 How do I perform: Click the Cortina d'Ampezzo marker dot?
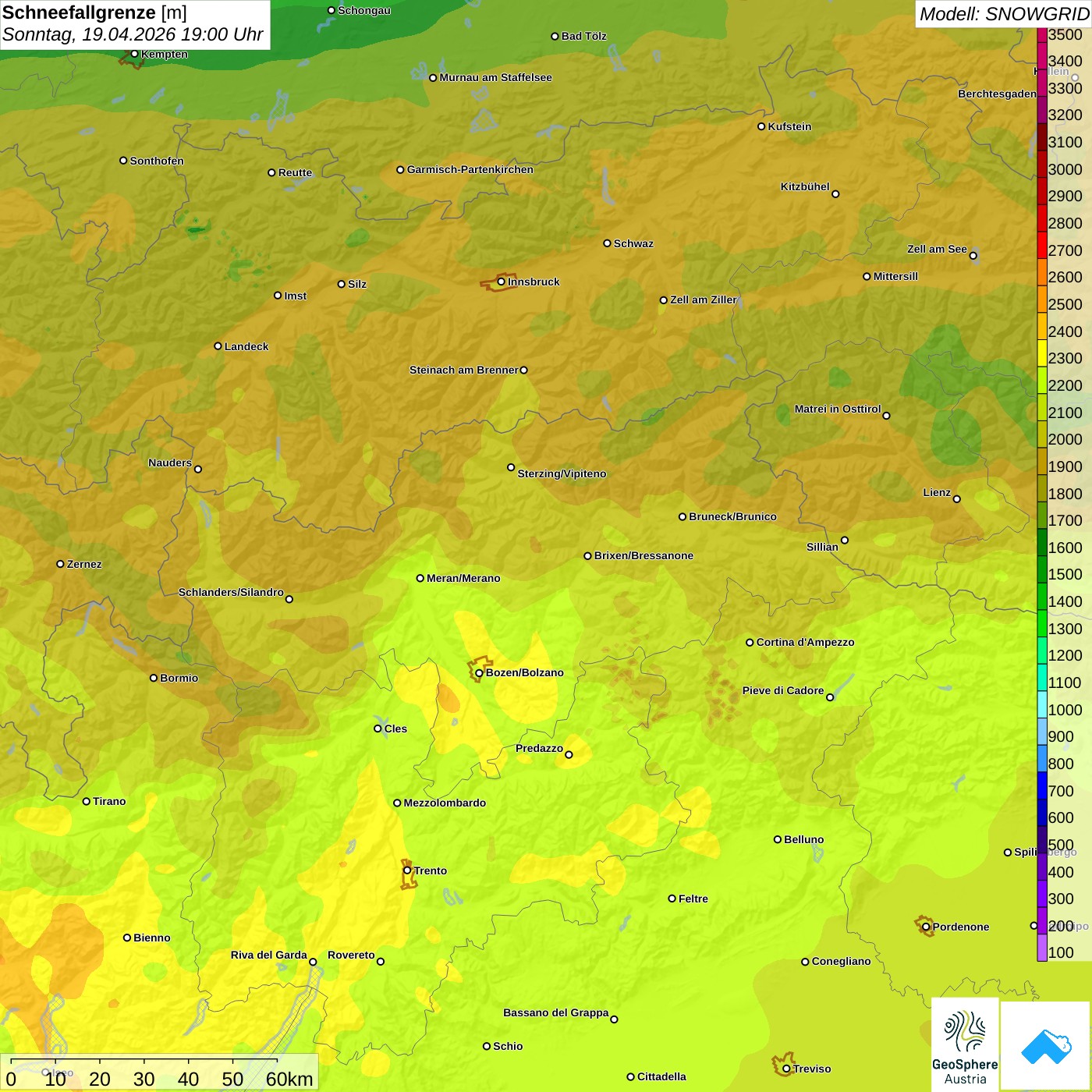pyautogui.click(x=750, y=643)
